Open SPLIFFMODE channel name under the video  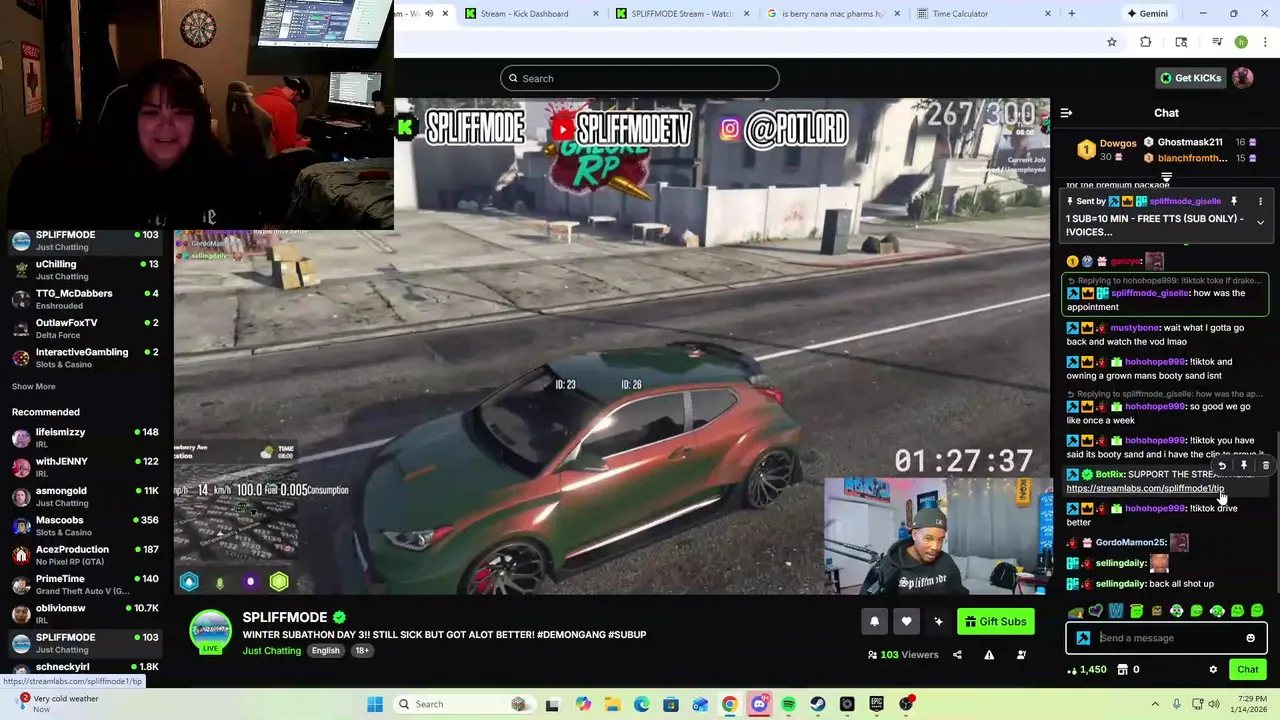(285, 617)
